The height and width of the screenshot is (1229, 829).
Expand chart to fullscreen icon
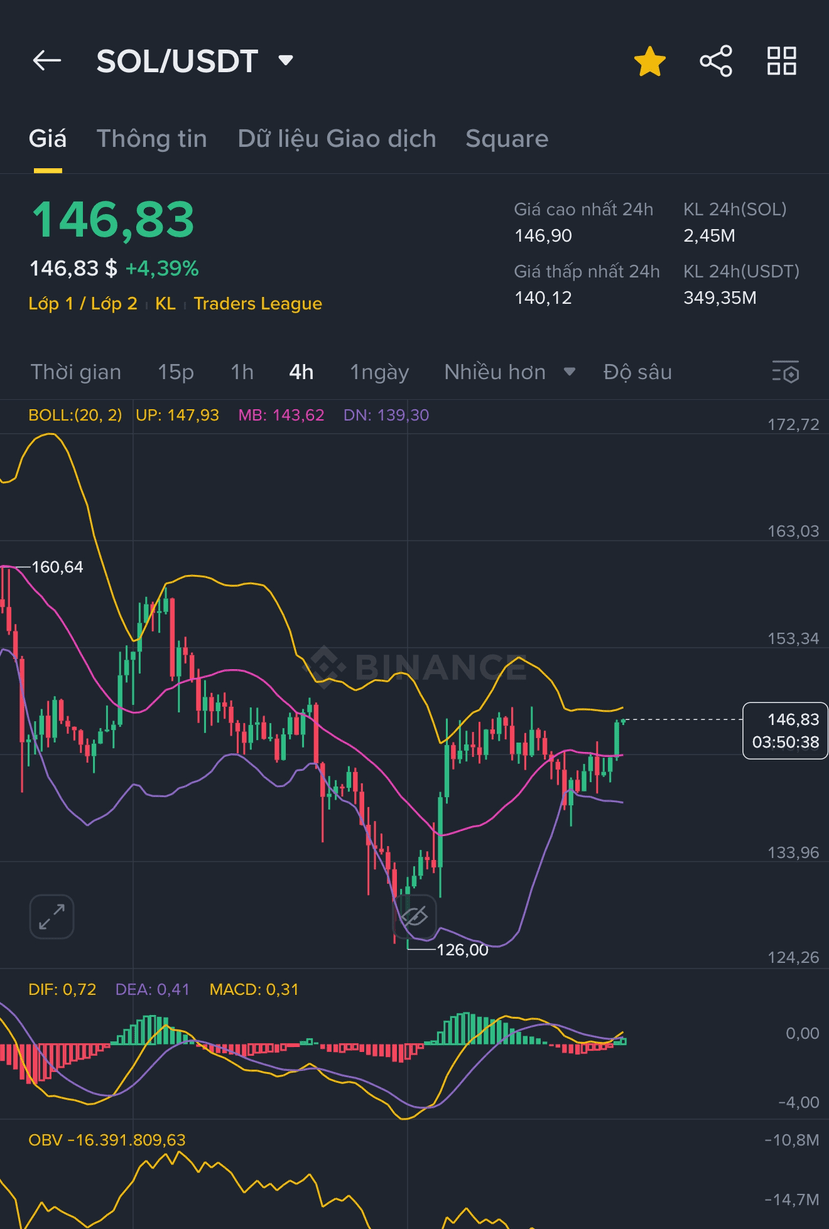(51, 916)
